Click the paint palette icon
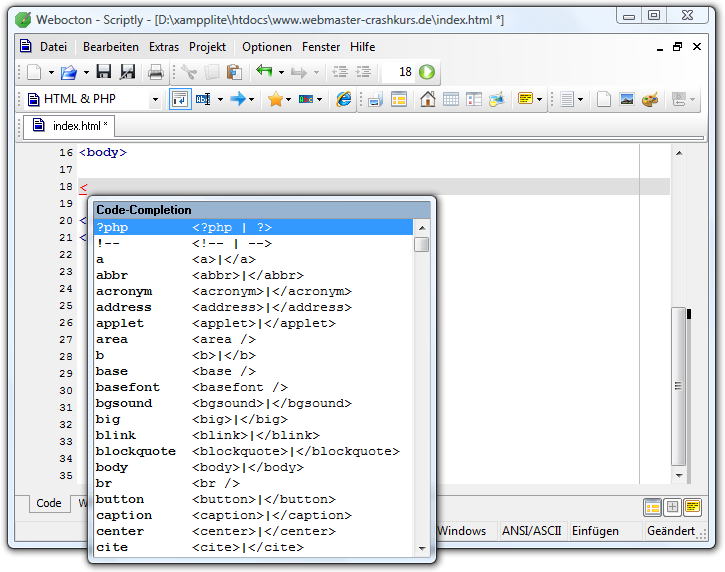This screenshot has height=572, width=725. [650, 99]
